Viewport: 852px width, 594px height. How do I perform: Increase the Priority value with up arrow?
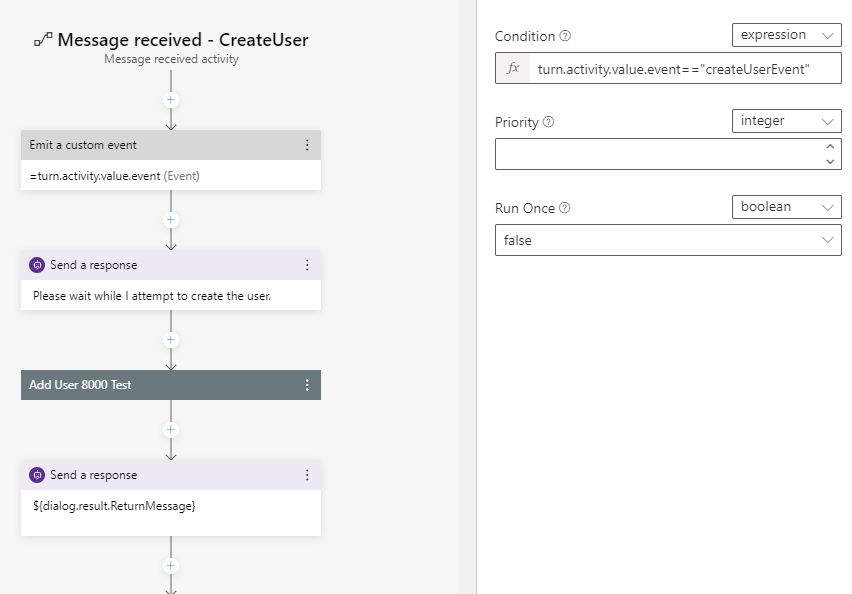(830, 146)
